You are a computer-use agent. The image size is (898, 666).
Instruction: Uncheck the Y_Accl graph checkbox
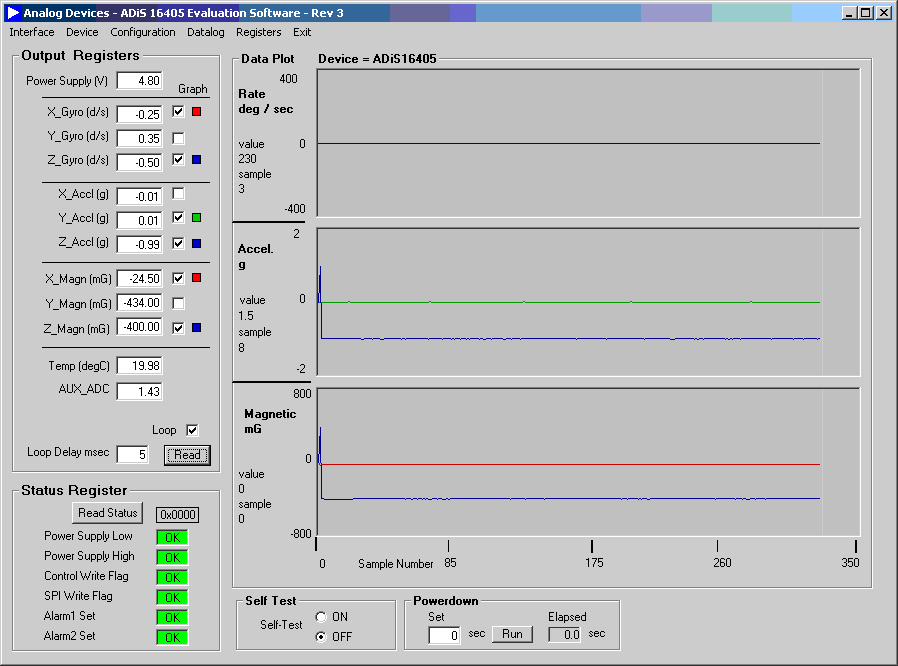tap(178, 217)
